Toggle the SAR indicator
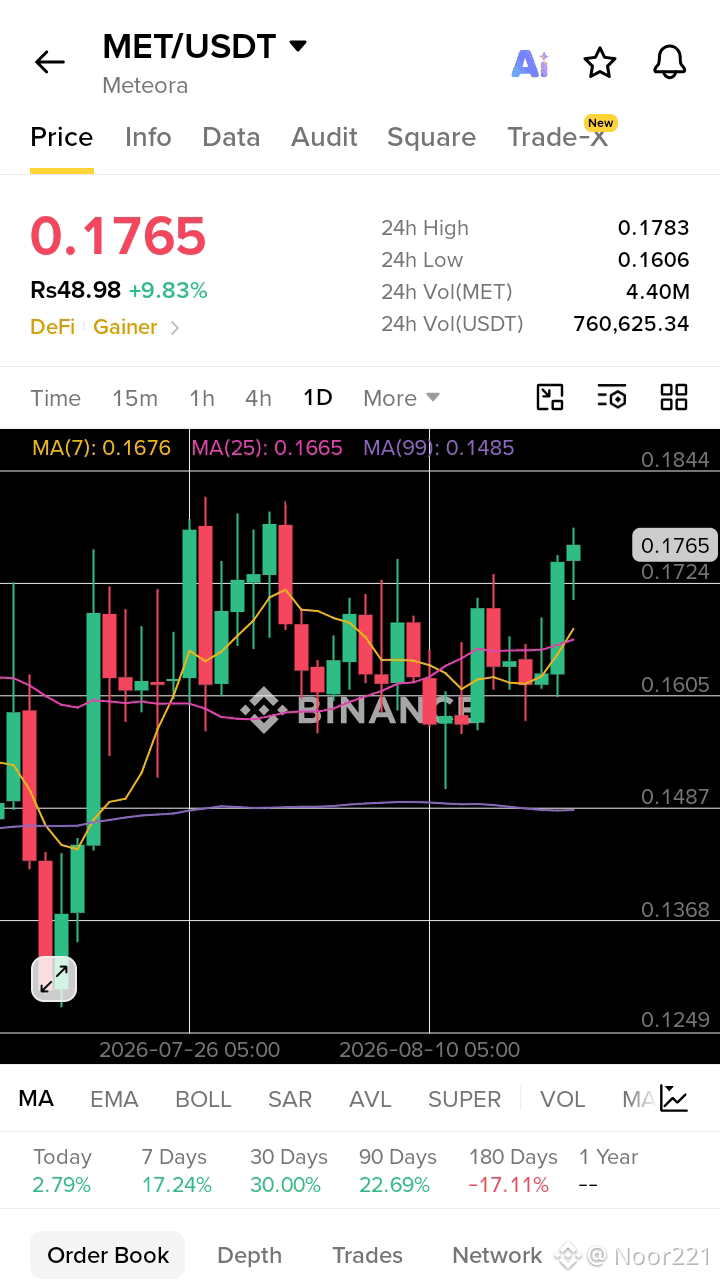The height and width of the screenshot is (1281, 720). (290, 1099)
